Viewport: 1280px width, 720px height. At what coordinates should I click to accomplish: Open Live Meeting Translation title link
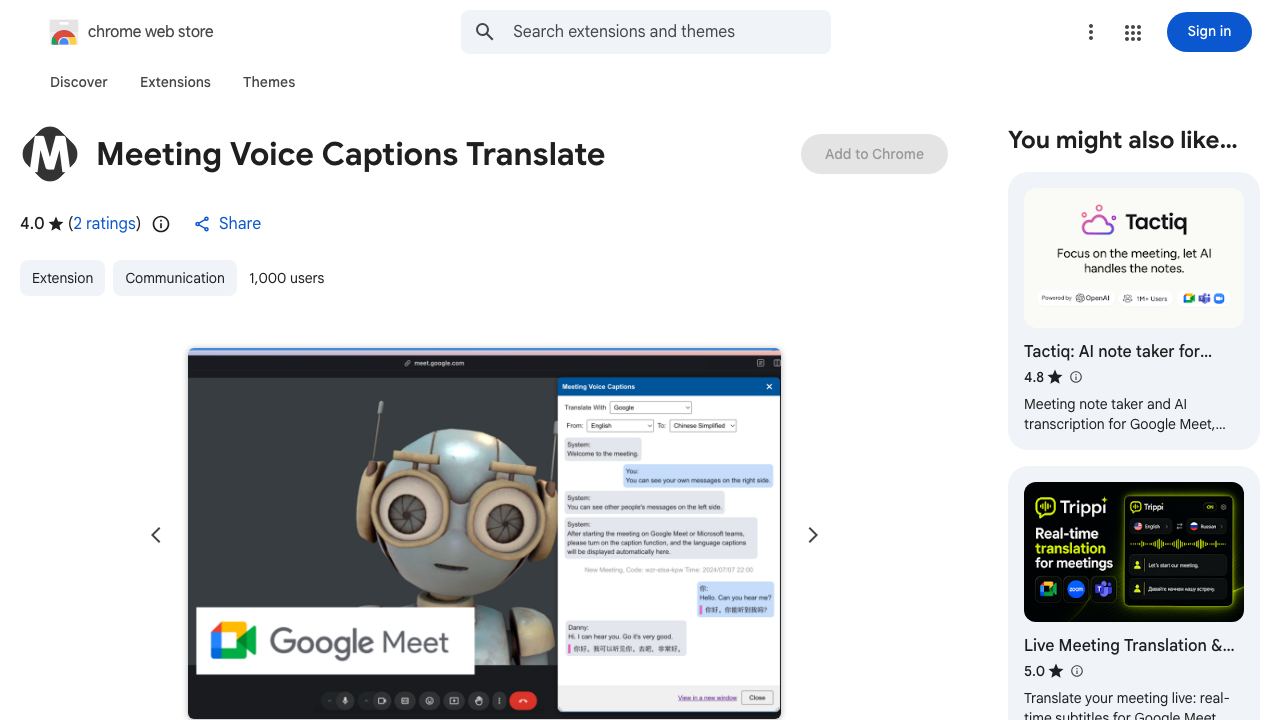[x=1129, y=645]
